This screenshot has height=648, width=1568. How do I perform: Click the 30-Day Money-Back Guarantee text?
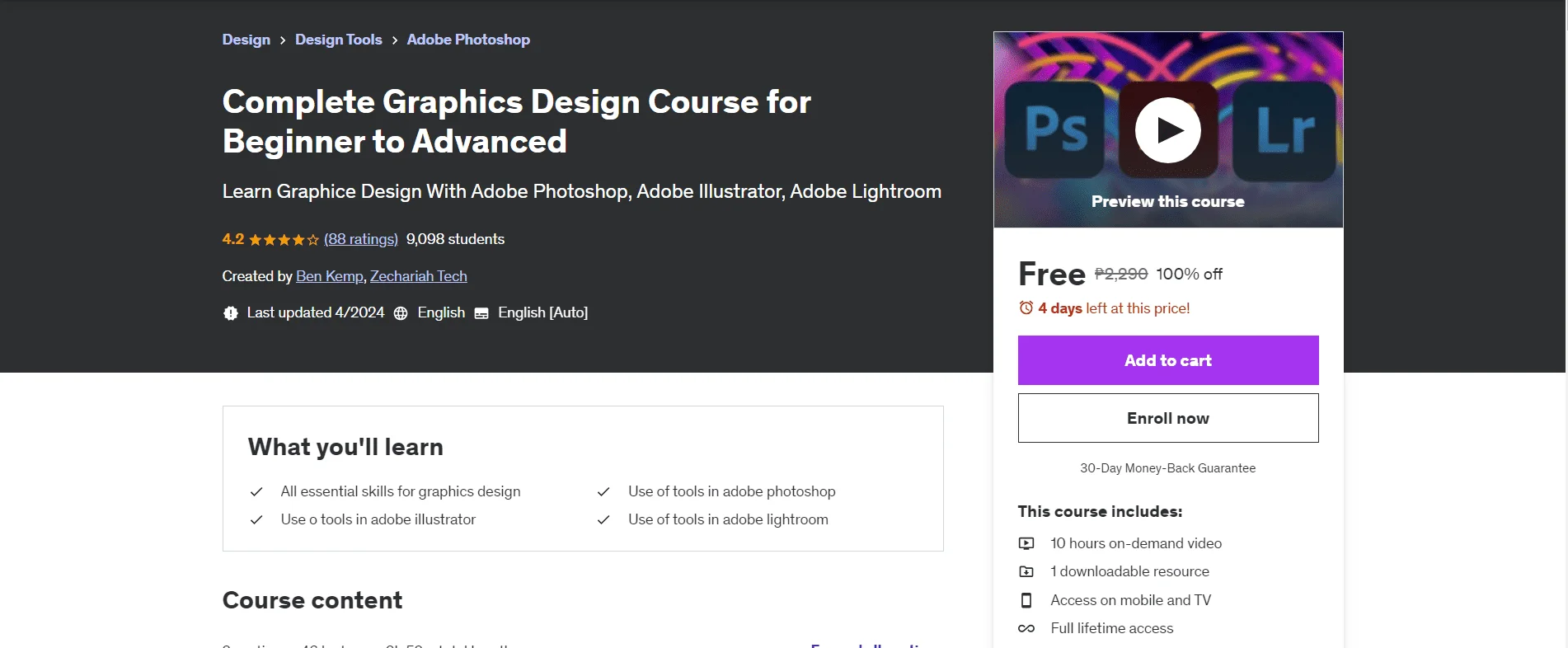(1168, 468)
